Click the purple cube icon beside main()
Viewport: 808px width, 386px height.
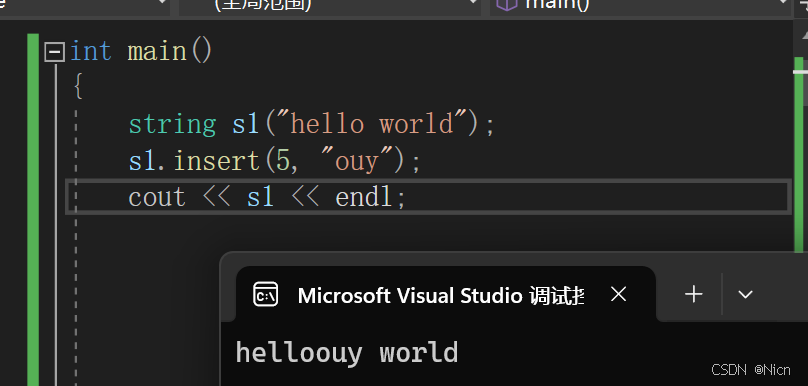(506, 4)
